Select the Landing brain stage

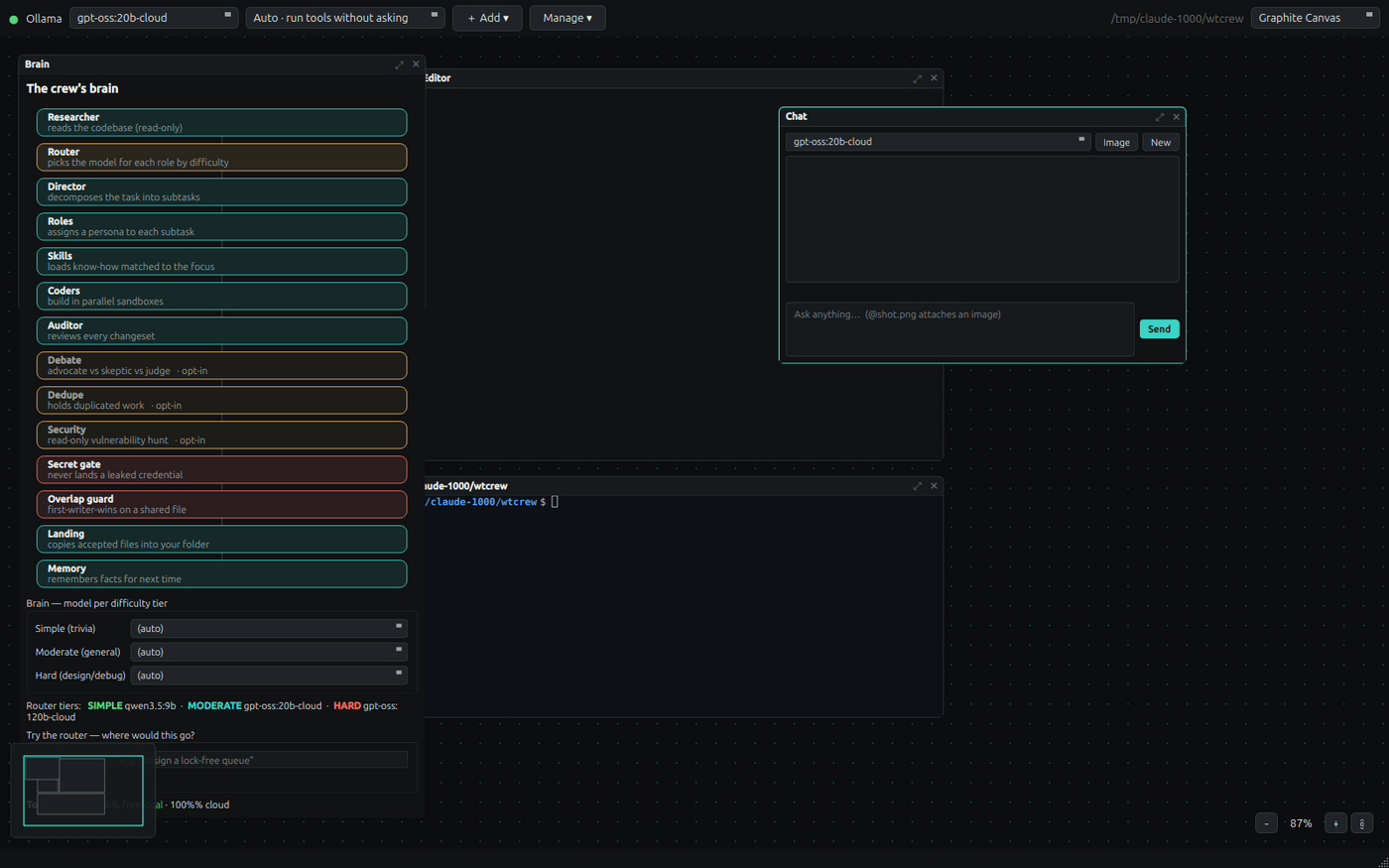(222, 539)
